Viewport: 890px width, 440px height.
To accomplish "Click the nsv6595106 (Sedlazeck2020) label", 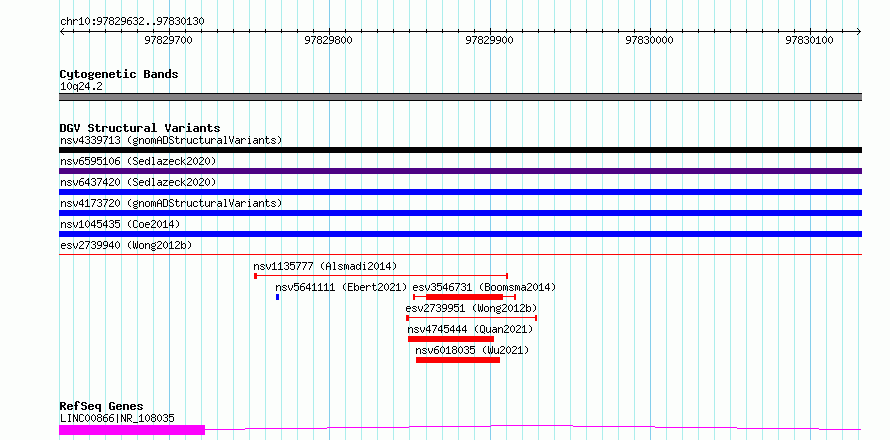I will tap(138, 161).
